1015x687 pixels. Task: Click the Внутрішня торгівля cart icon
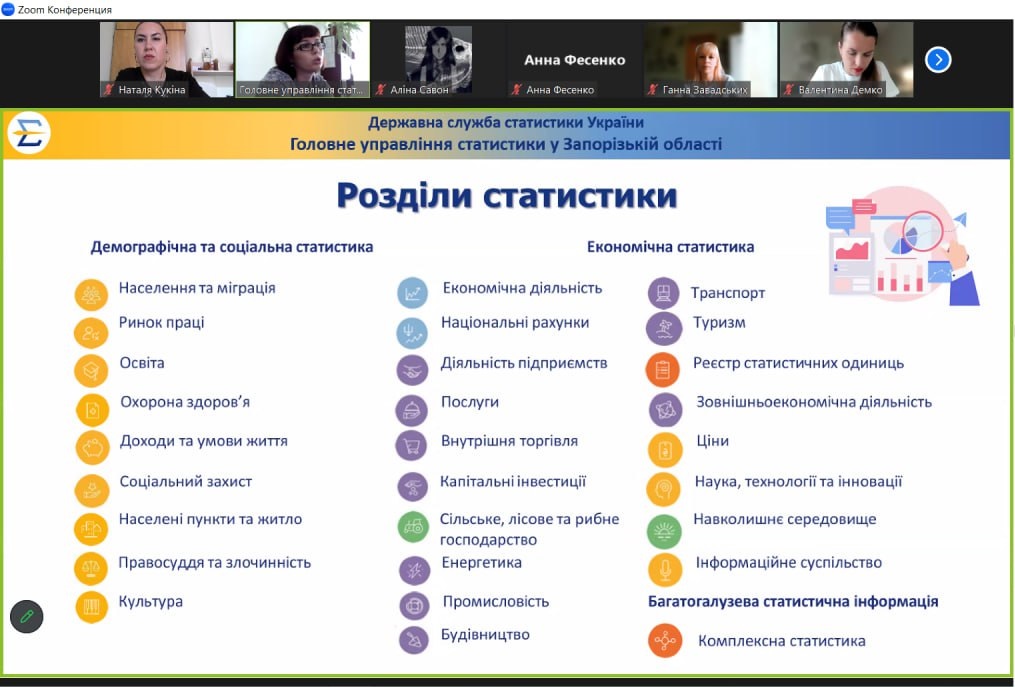coord(412,445)
